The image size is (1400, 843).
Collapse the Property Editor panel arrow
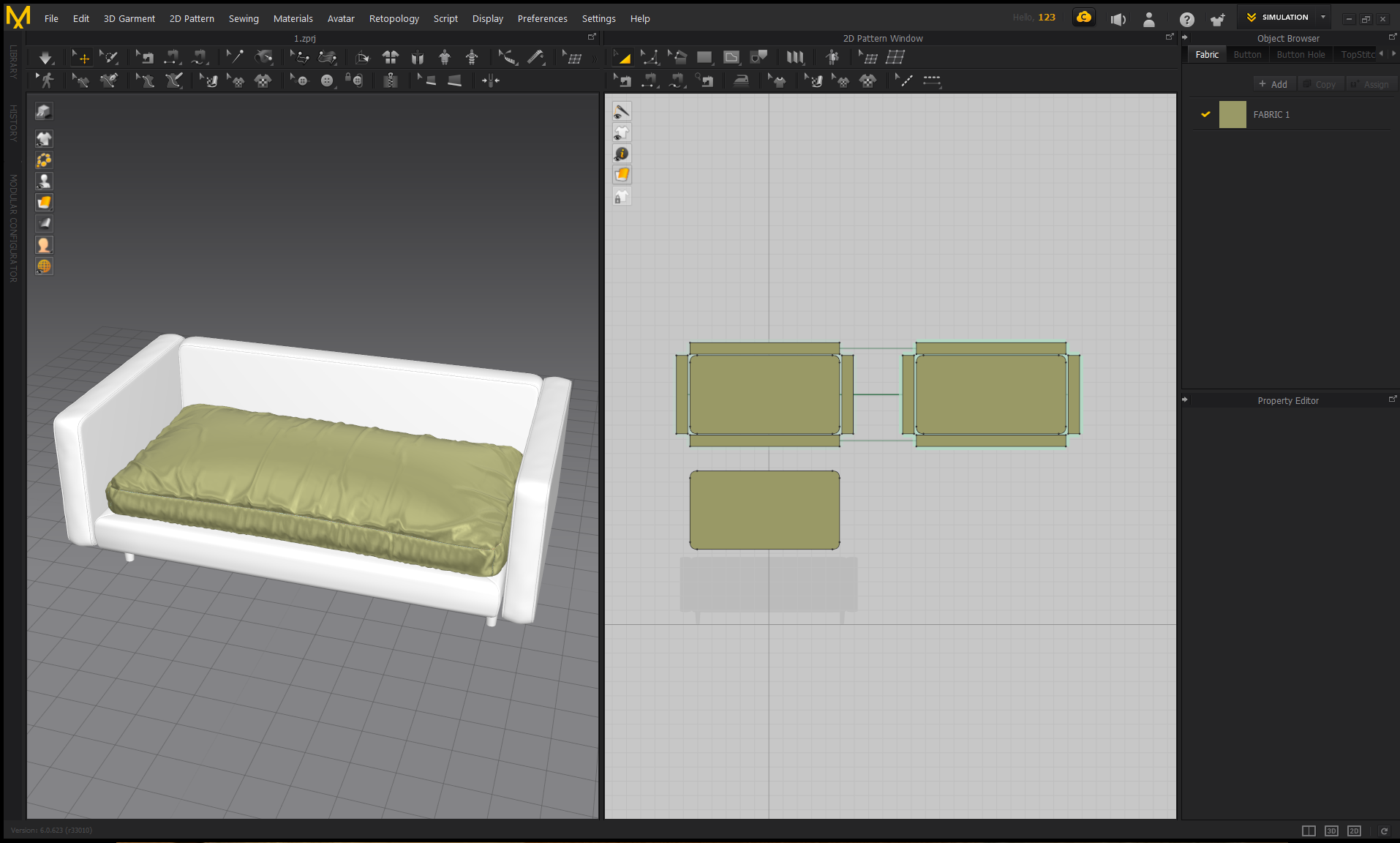pyautogui.click(x=1185, y=400)
